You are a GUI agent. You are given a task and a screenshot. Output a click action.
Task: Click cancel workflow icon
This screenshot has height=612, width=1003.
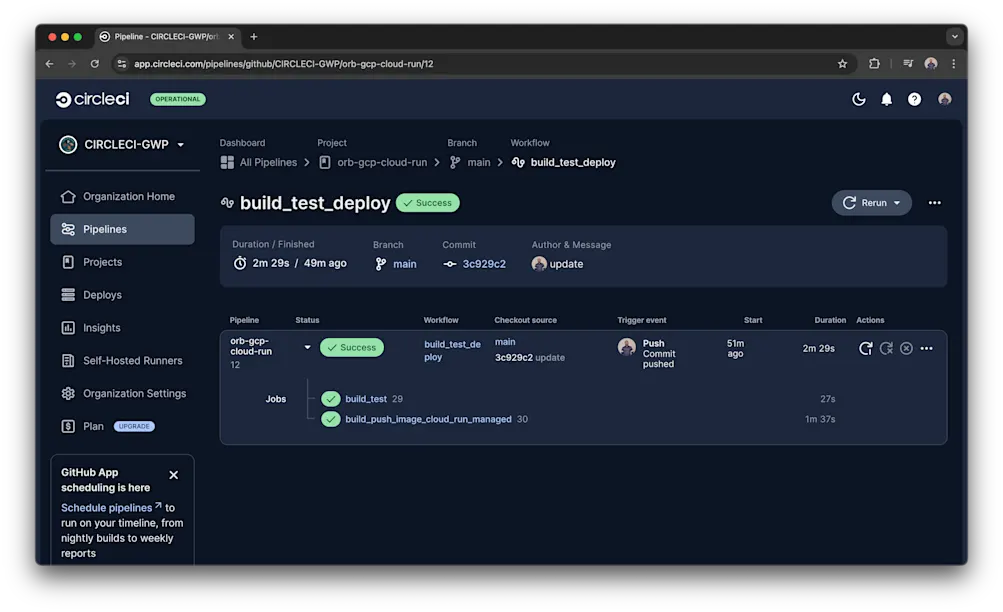coord(906,349)
